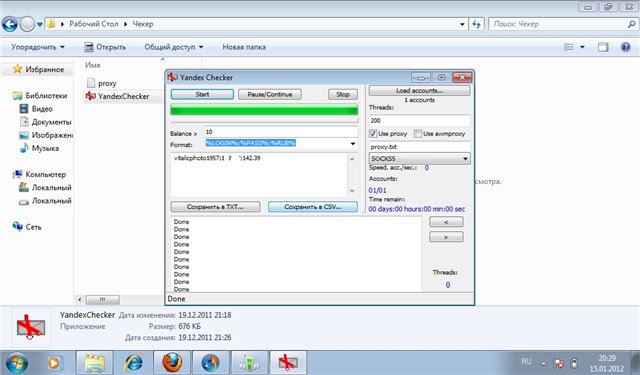This screenshot has width=640, height=375.
Task: Toggle the preview pane icon
Action: (603, 47)
